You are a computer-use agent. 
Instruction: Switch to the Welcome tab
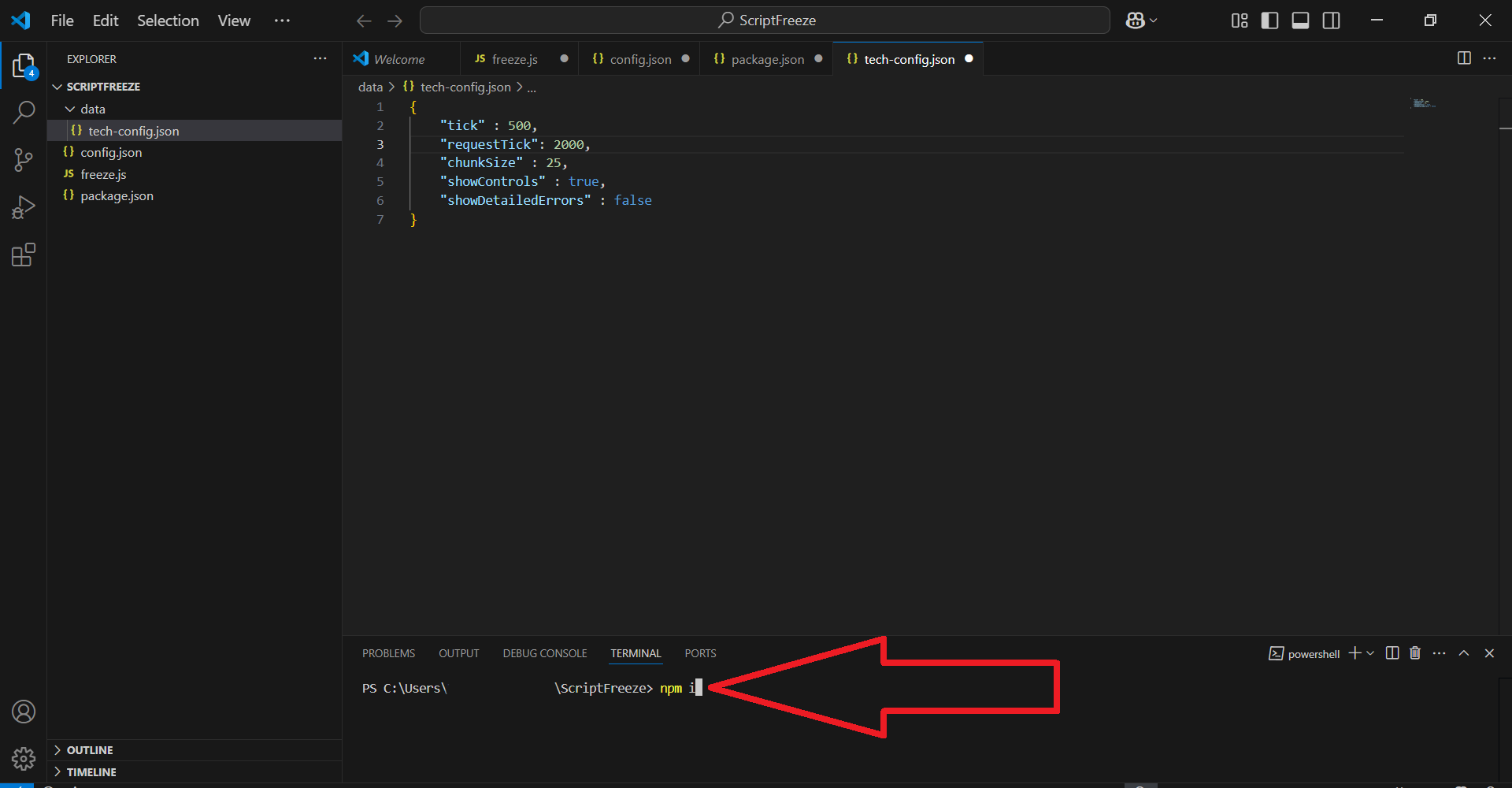point(402,59)
